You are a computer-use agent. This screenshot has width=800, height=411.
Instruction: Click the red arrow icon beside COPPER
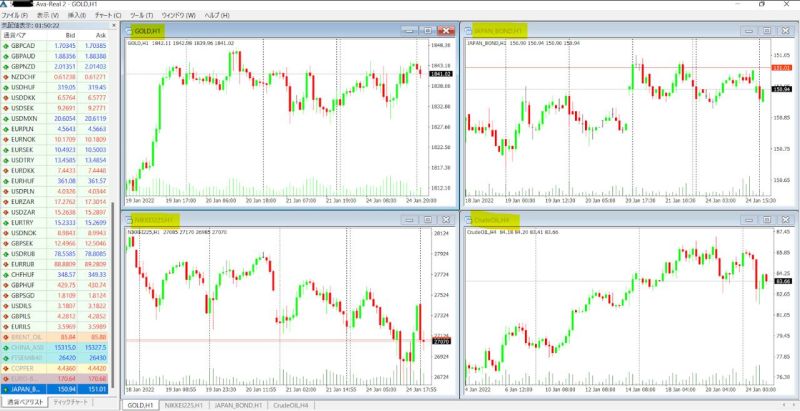6,368
